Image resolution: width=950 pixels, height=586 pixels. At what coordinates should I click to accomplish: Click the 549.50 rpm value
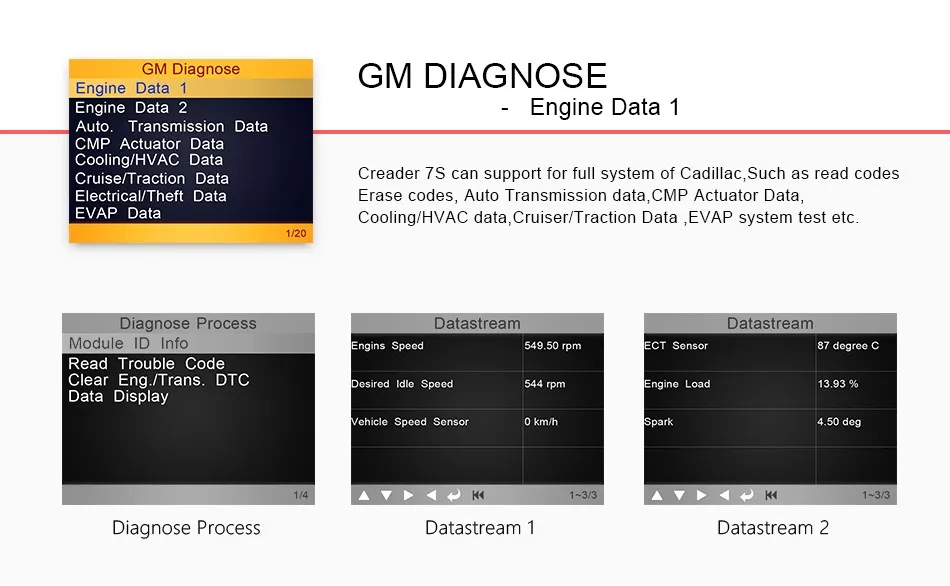click(x=553, y=346)
